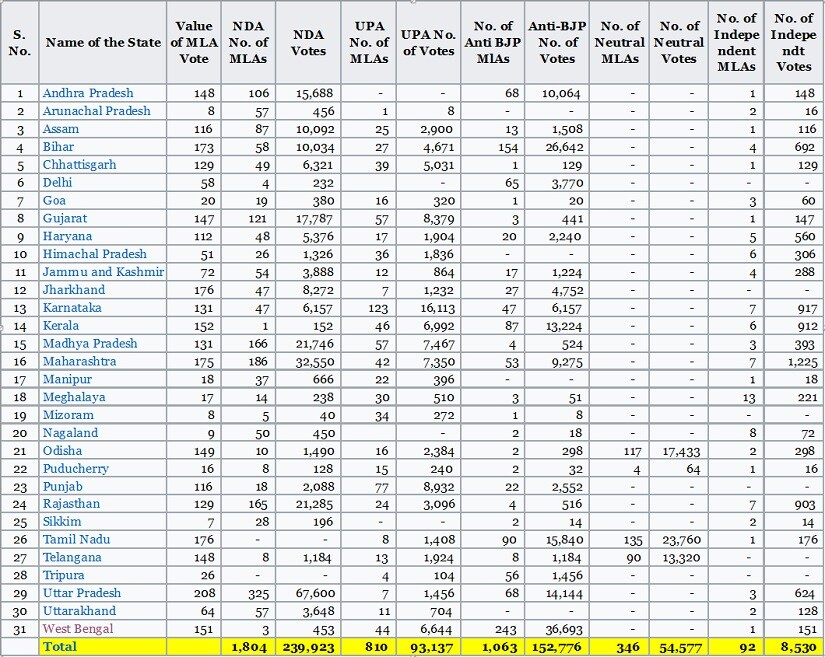Click the Mizoram link
This screenshot has width=825, height=657.
tap(68, 415)
